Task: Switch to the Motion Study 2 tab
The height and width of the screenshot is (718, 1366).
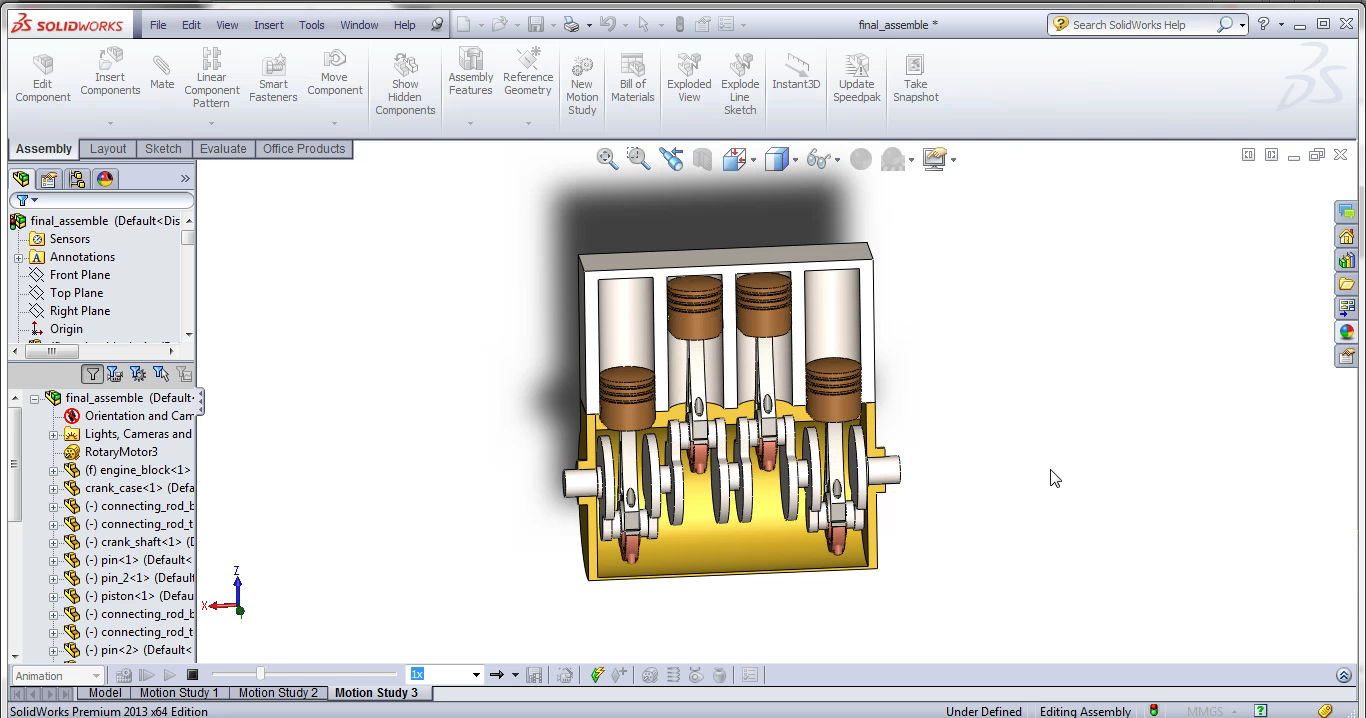Action: (x=278, y=693)
